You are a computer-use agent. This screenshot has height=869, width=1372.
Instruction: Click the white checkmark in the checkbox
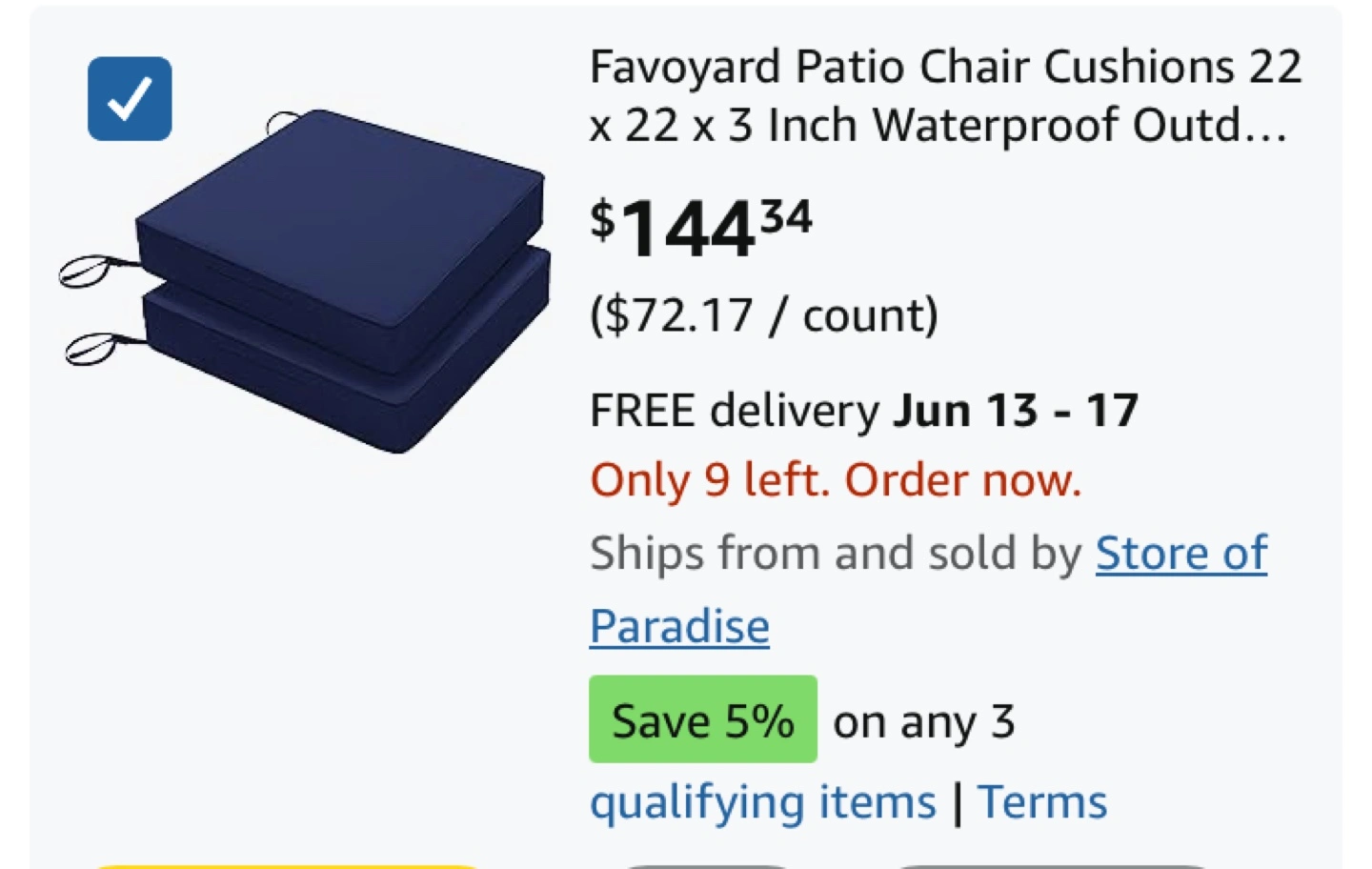[130, 99]
